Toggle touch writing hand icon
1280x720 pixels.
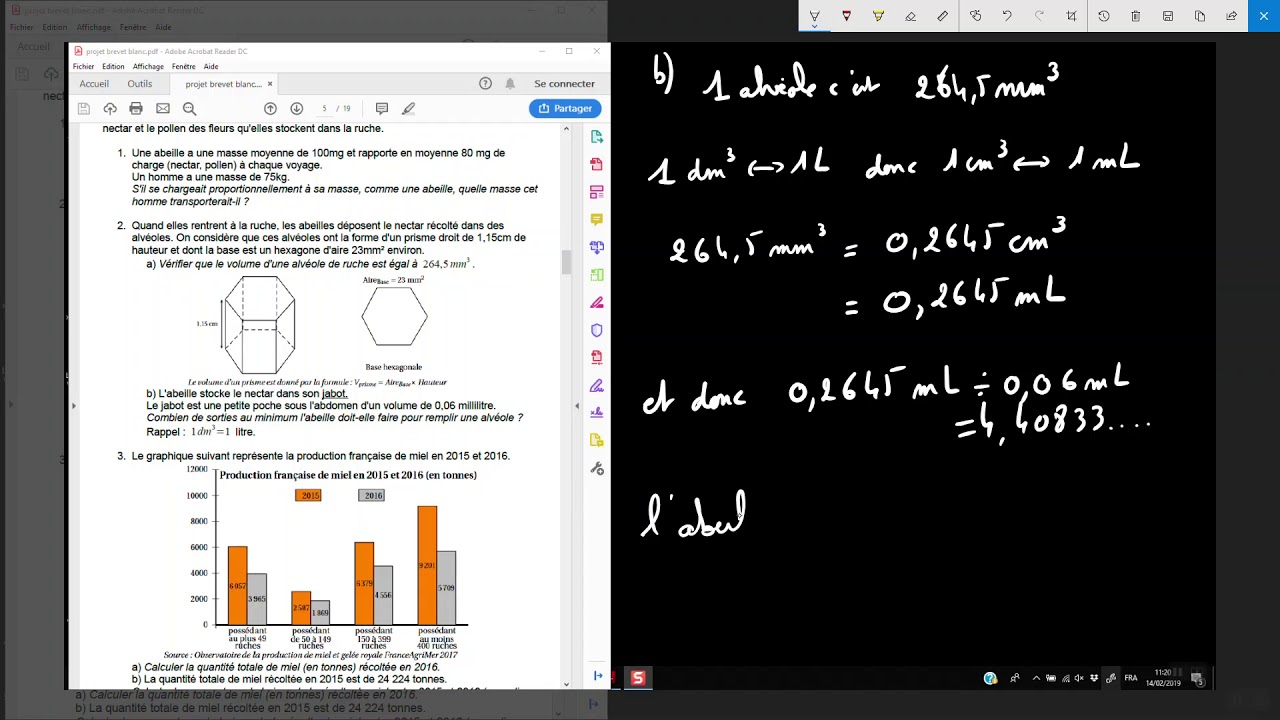(x=975, y=16)
